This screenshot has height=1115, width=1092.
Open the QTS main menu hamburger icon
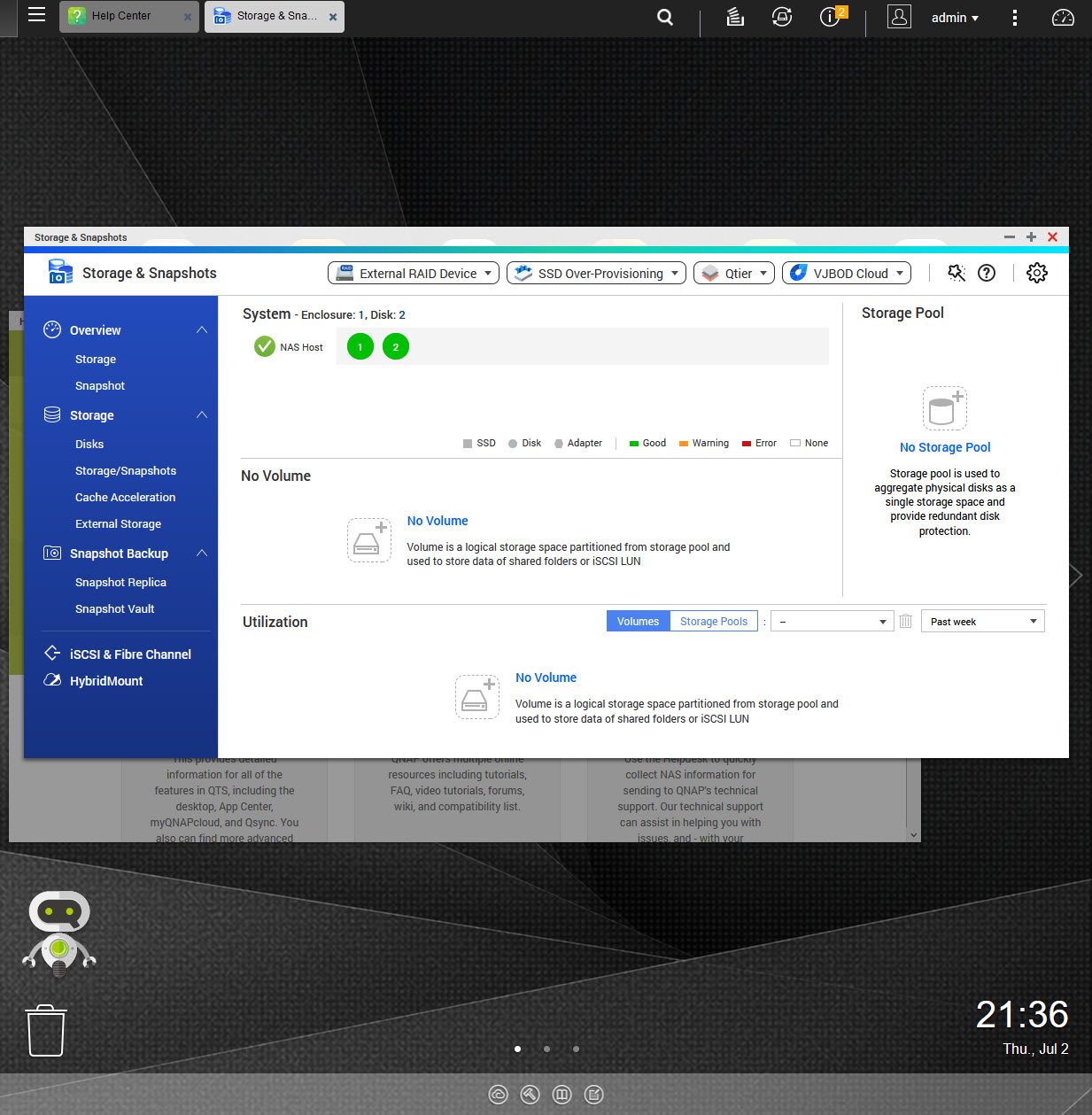pos(36,14)
